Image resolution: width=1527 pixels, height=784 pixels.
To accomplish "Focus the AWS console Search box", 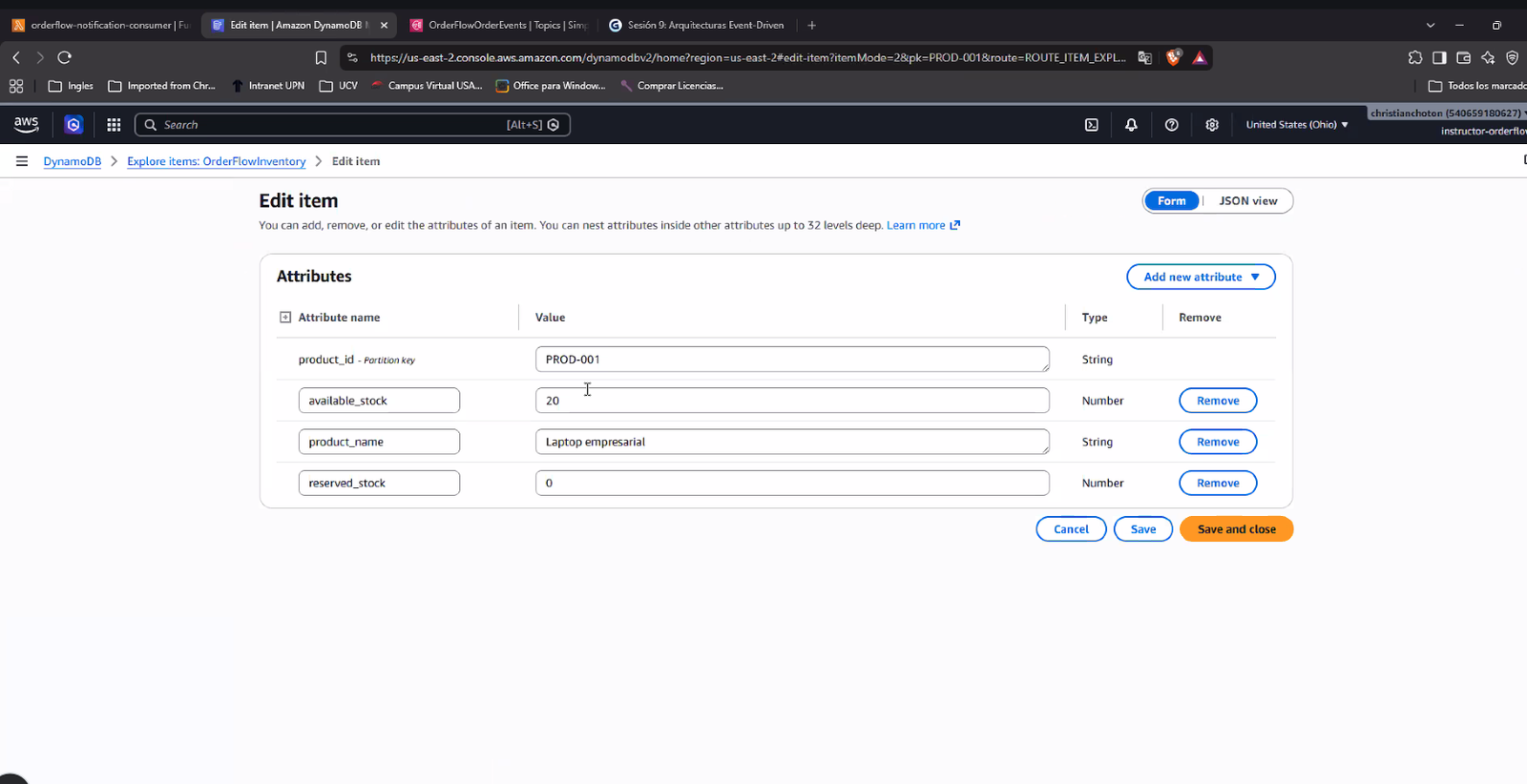I will pyautogui.click(x=352, y=125).
